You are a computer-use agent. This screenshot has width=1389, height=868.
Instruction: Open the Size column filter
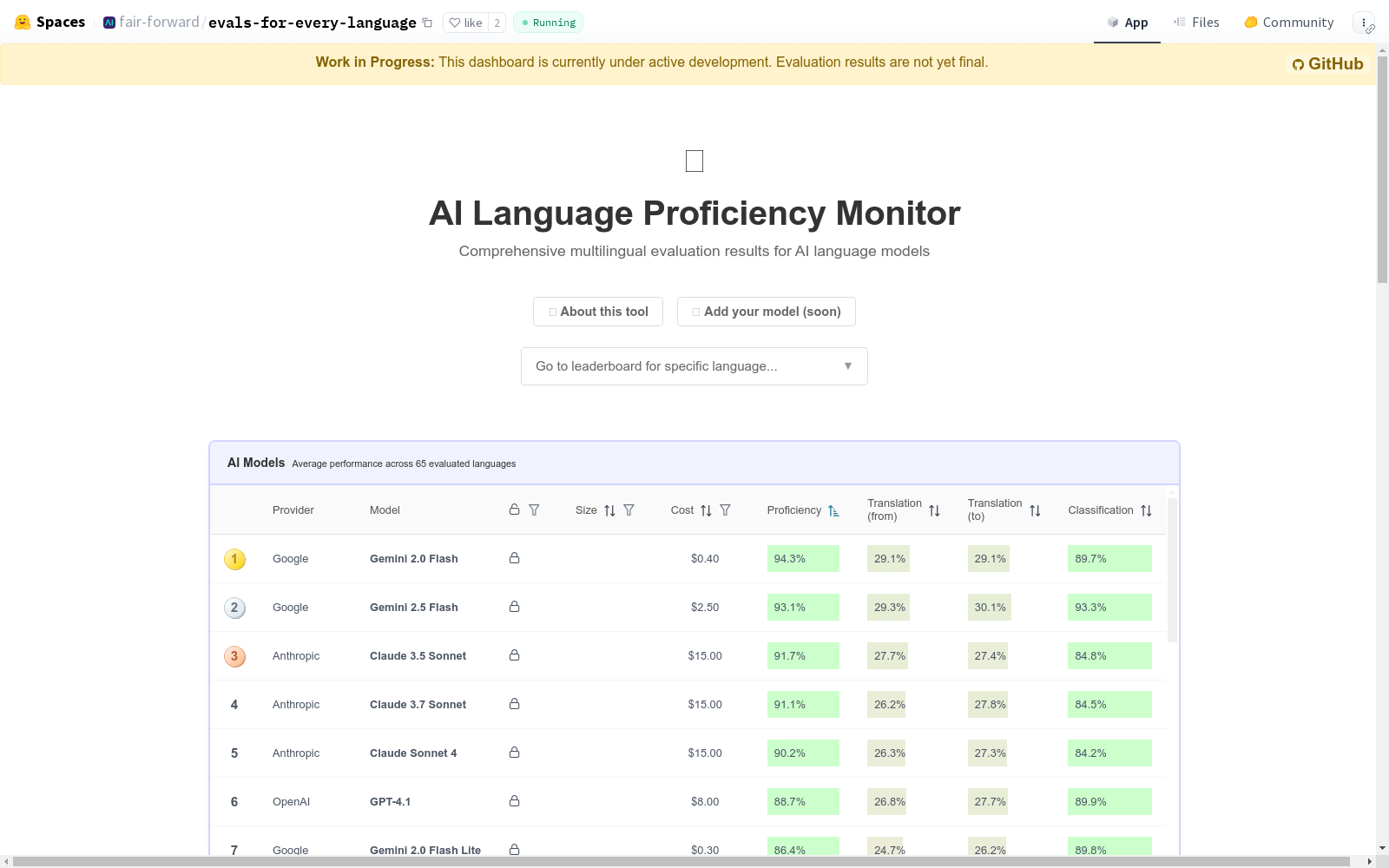pyautogui.click(x=629, y=510)
